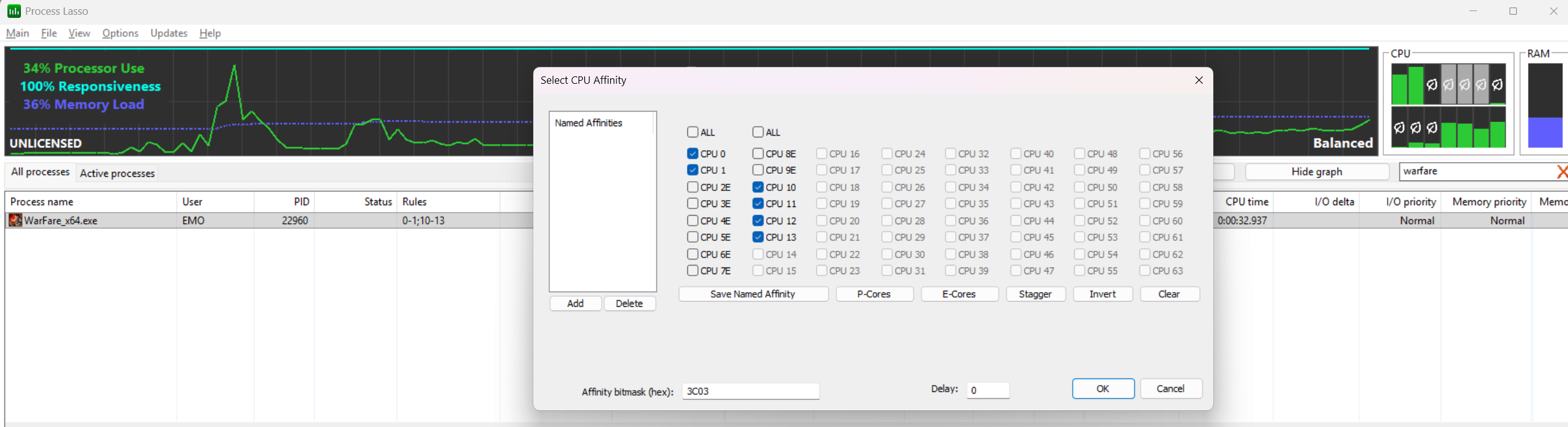Check the CPU 5E checkbox
1568x427 pixels.
[x=693, y=237]
